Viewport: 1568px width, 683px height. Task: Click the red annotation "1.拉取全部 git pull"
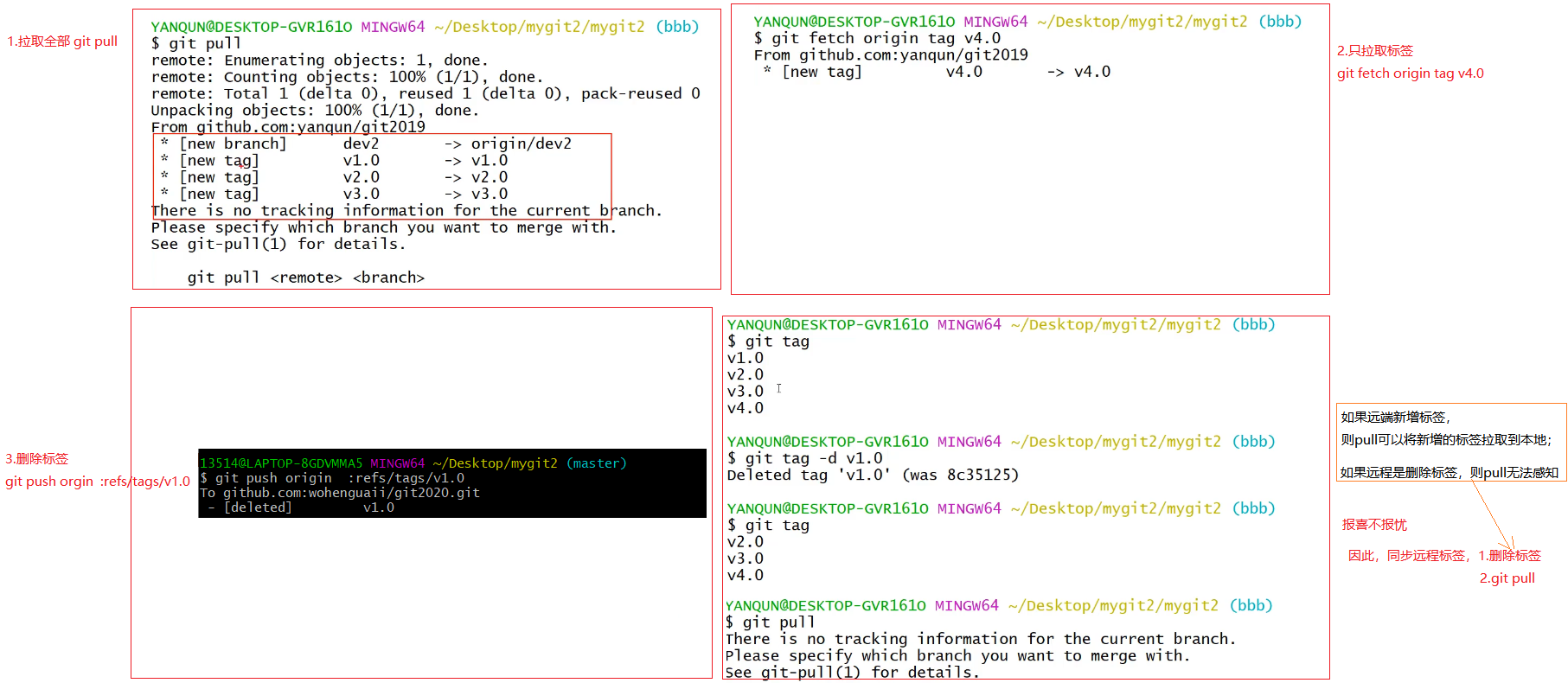pos(62,41)
